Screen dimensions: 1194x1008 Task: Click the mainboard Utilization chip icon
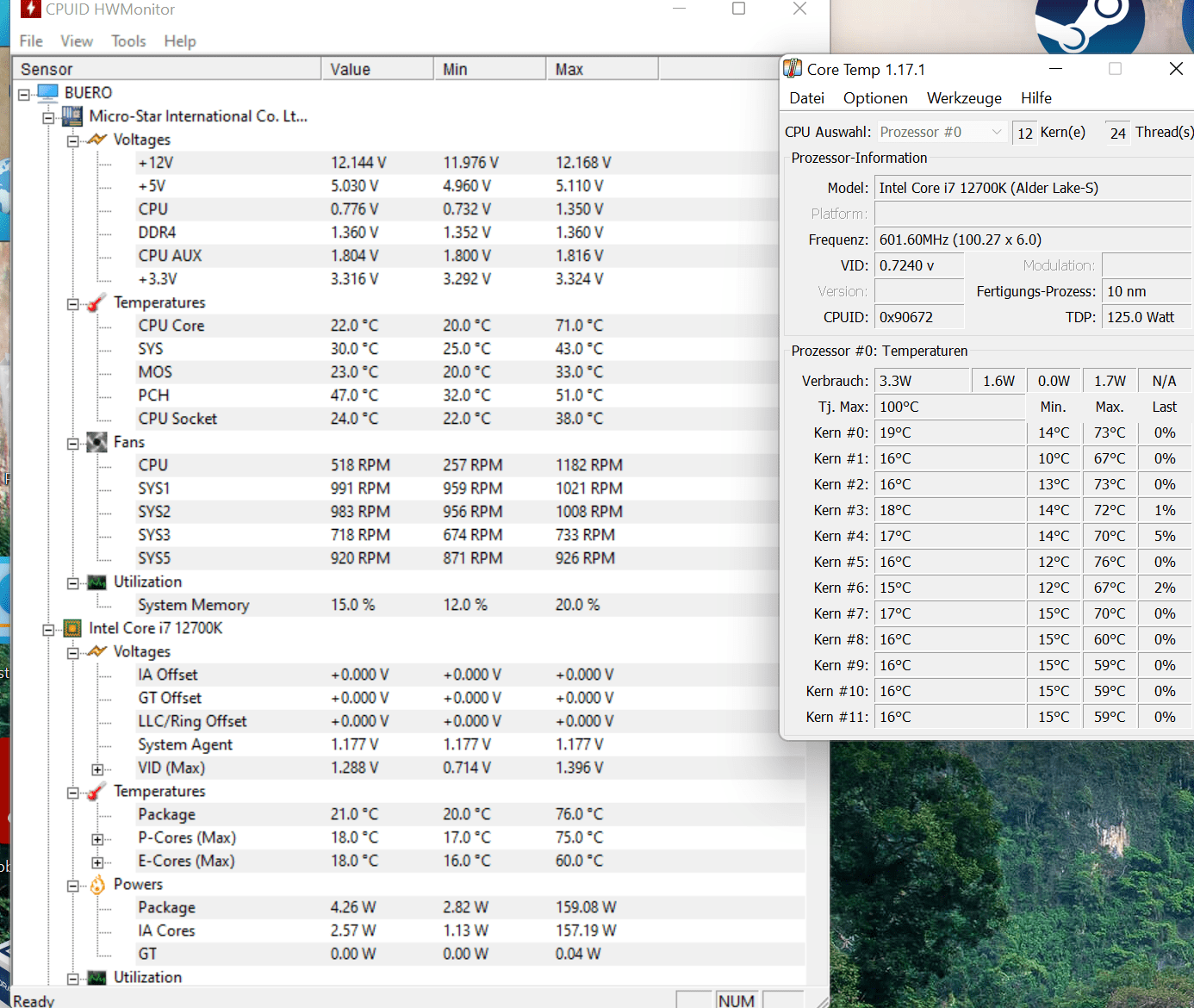pos(97,582)
